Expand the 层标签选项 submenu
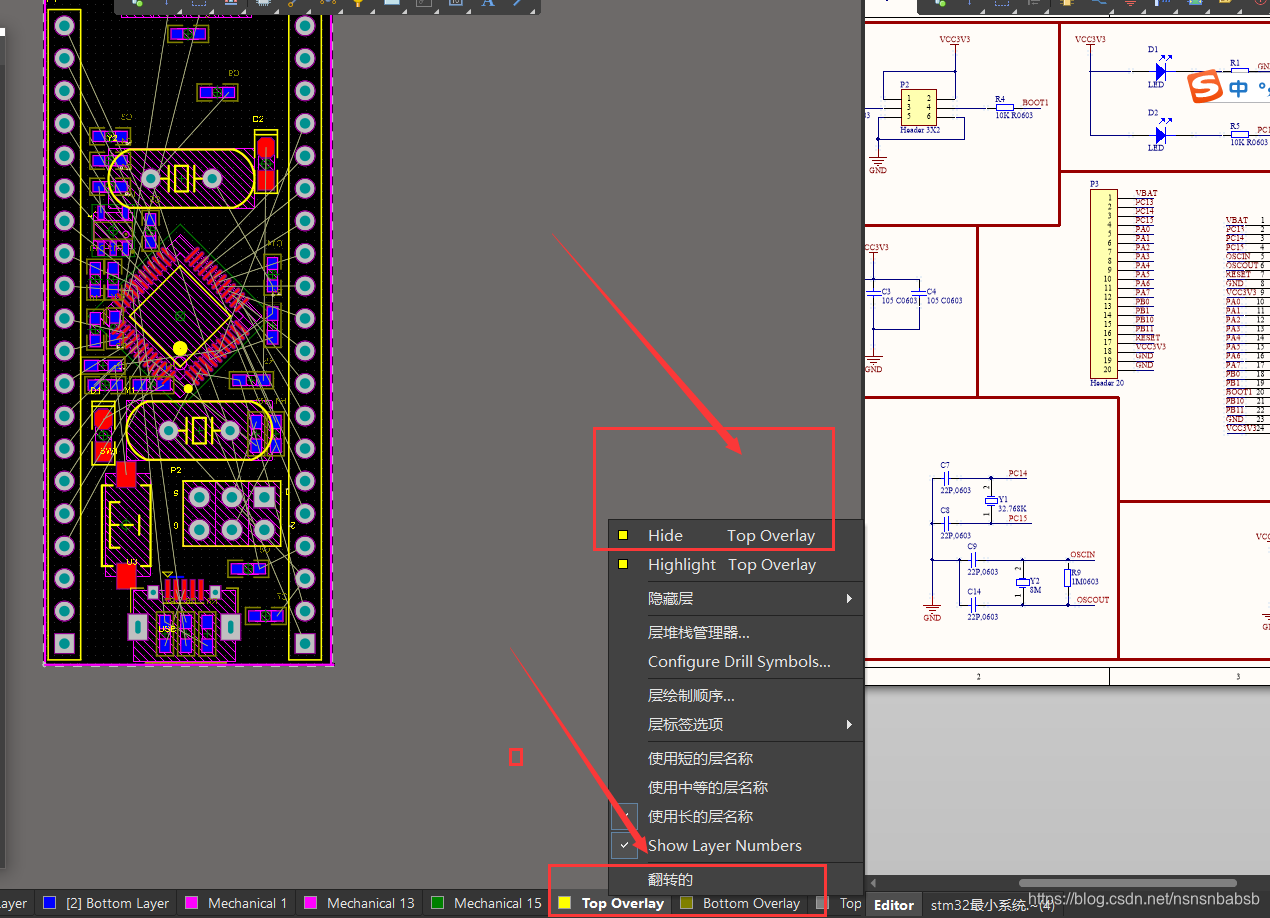 point(736,724)
